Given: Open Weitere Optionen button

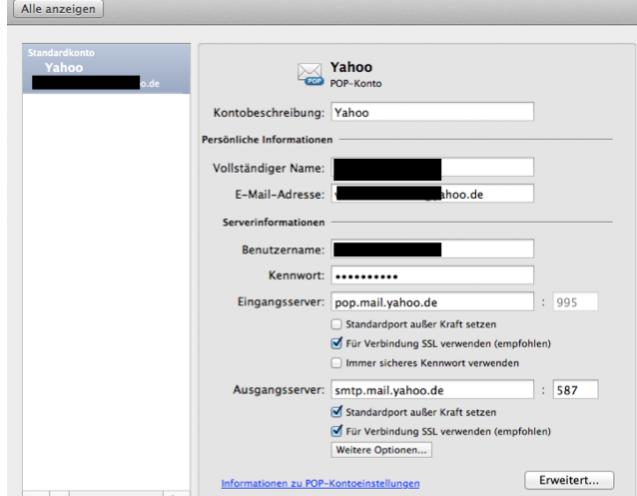Looking at the screenshot, I should pos(381,450).
